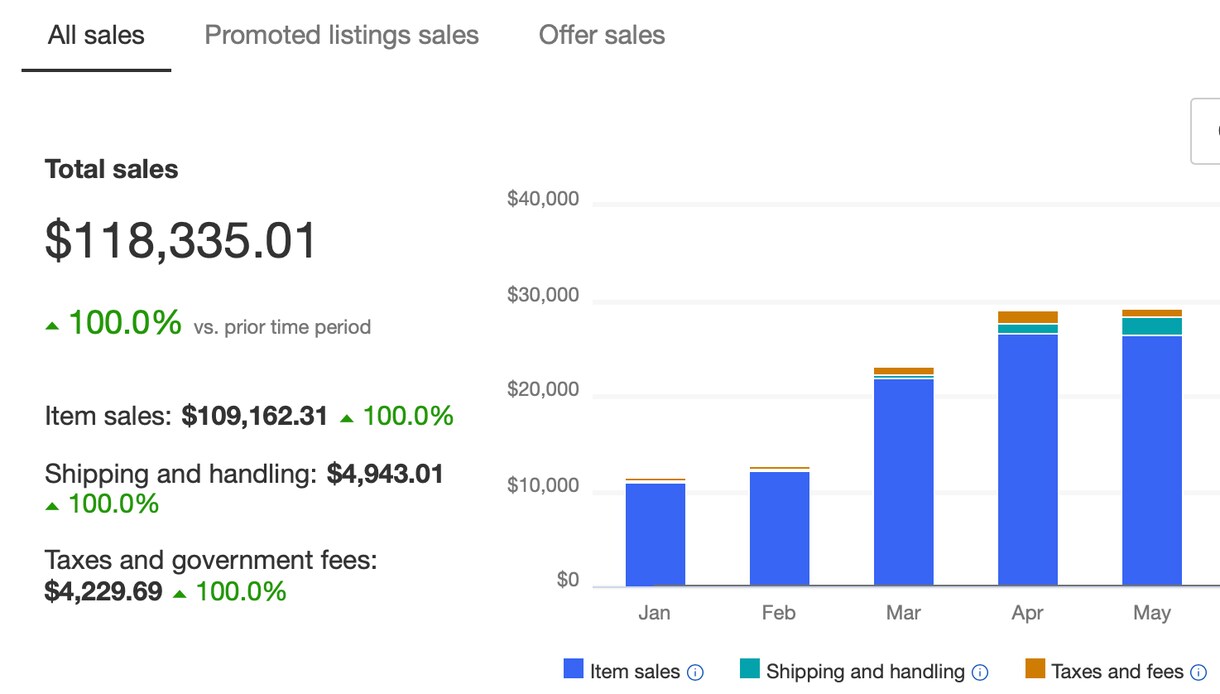Click the Shipping and handling legend label
Screen dimensions: 1220x694
pos(865,672)
